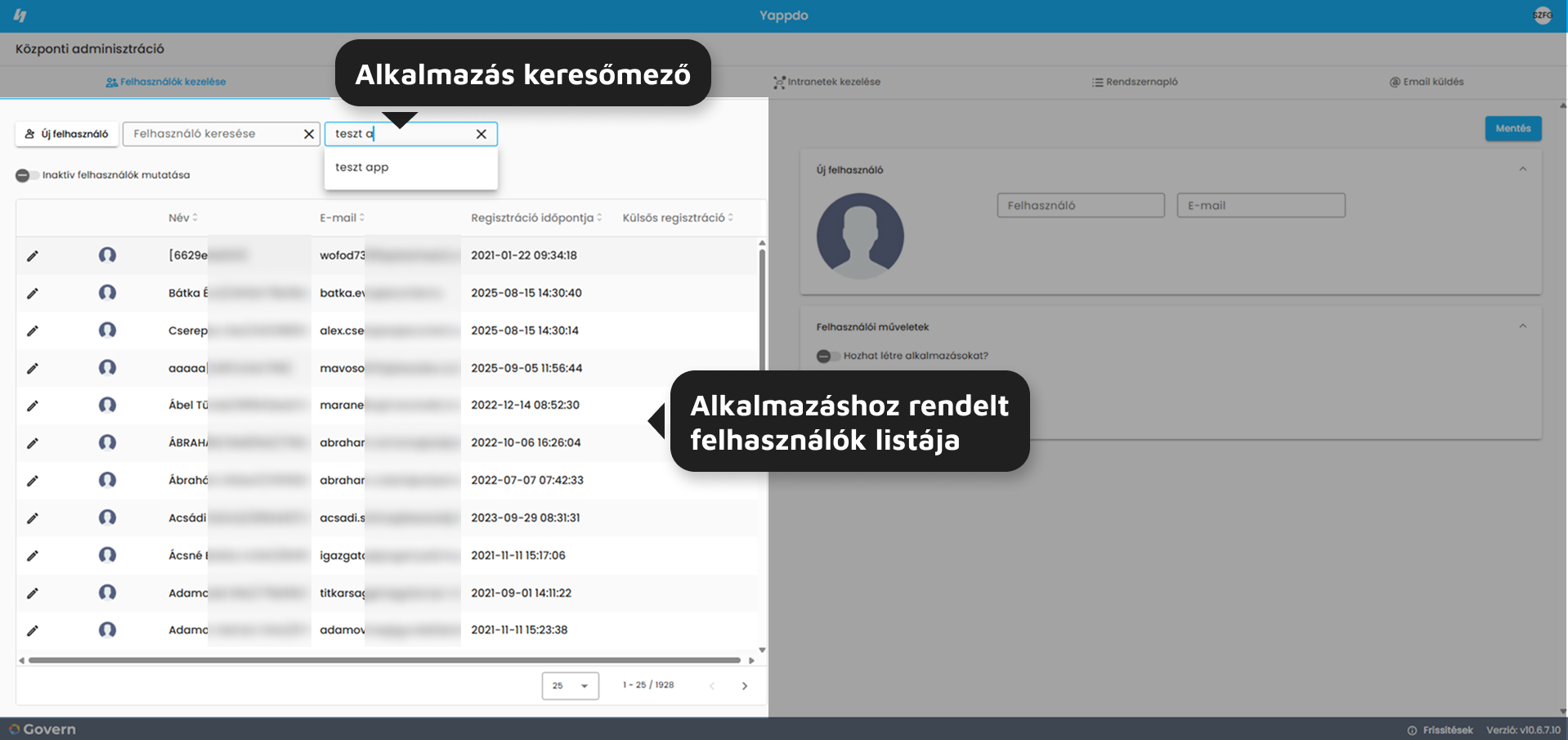
Task: Open the rows per page dropdown showing 25
Action: tap(570, 686)
